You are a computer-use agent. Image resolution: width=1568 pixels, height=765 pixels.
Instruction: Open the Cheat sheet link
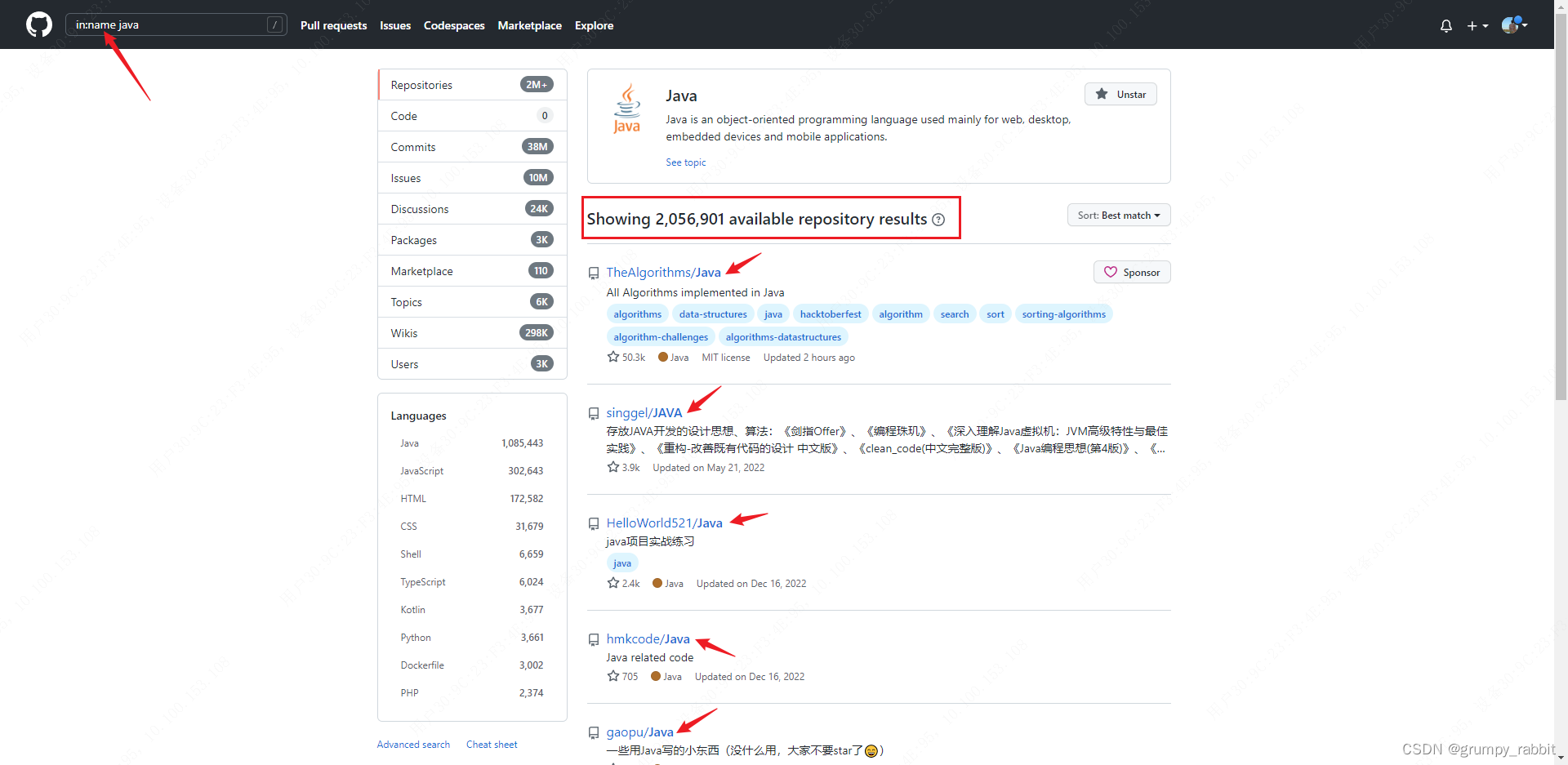492,745
